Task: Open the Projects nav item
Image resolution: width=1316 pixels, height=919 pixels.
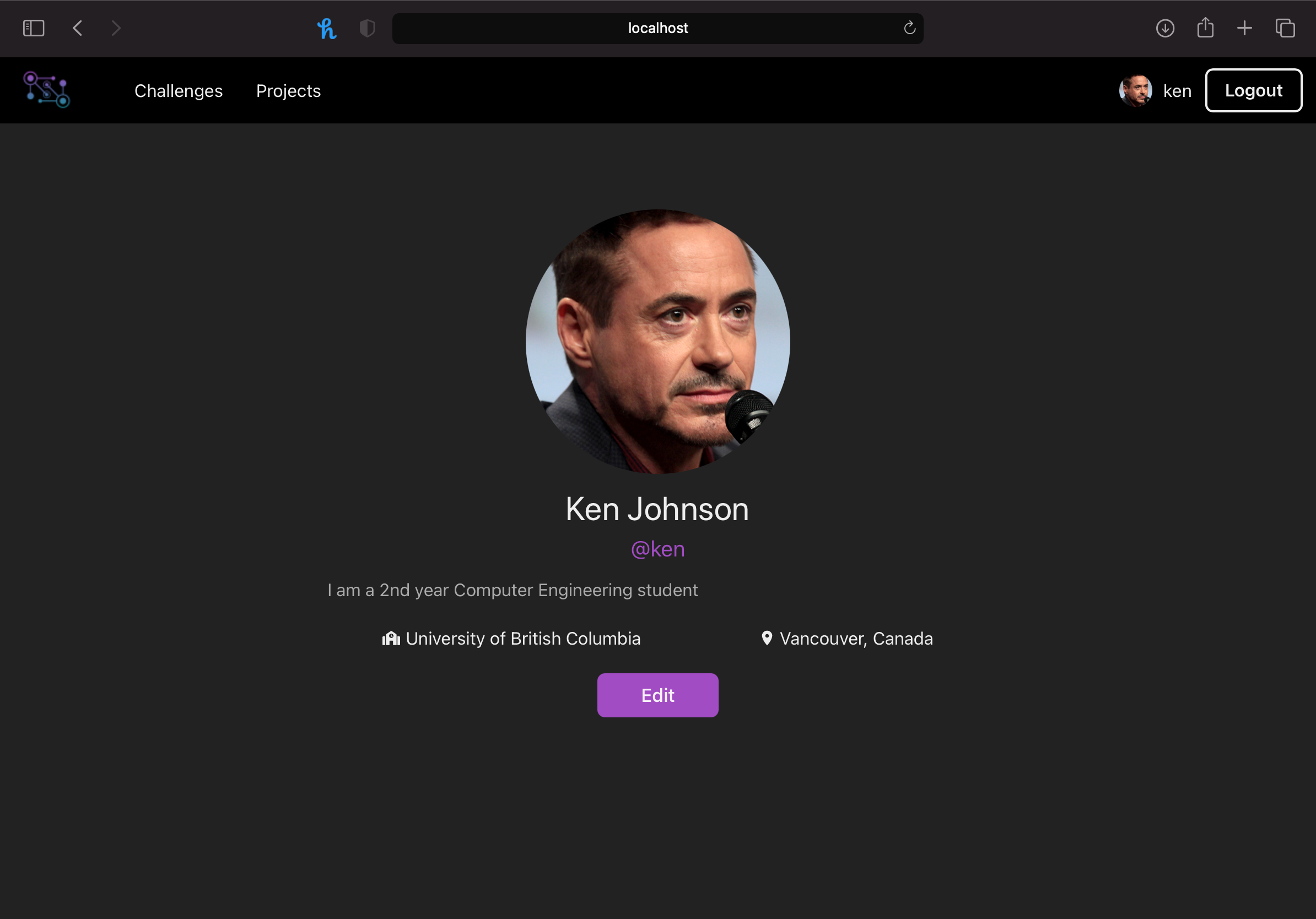Action: pyautogui.click(x=288, y=90)
